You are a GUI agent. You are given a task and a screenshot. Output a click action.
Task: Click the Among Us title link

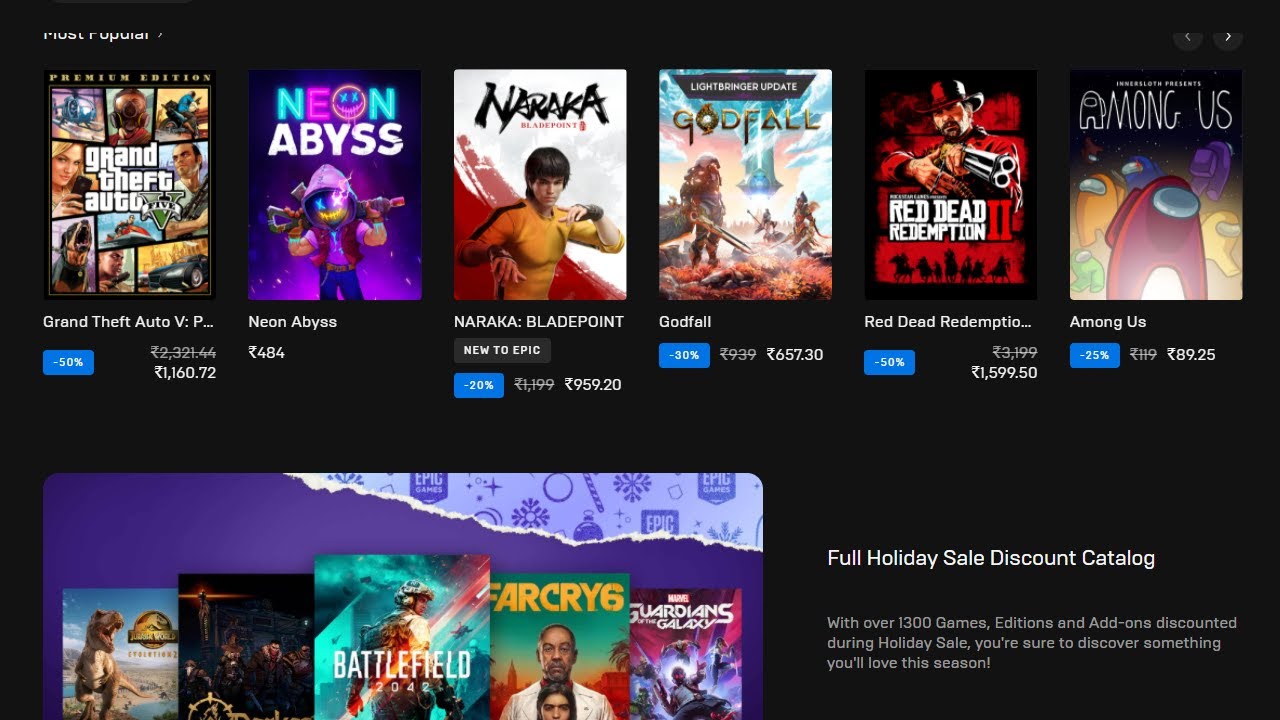[1108, 322]
